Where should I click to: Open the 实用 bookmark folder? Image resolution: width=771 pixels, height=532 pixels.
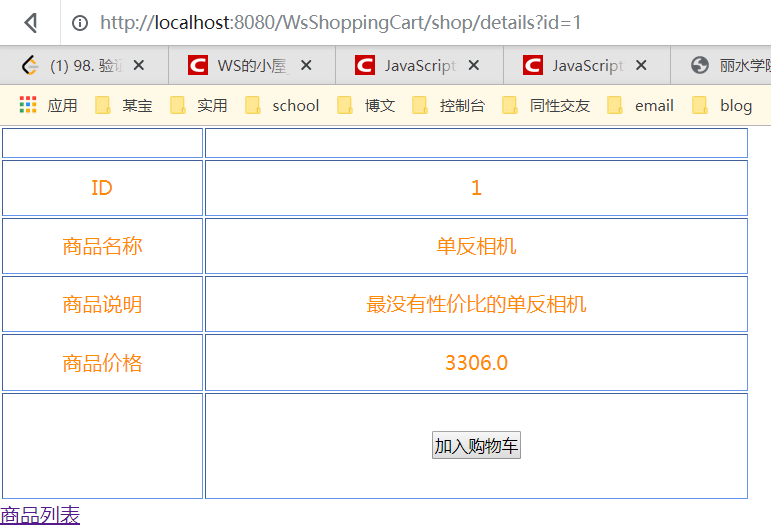[199, 105]
